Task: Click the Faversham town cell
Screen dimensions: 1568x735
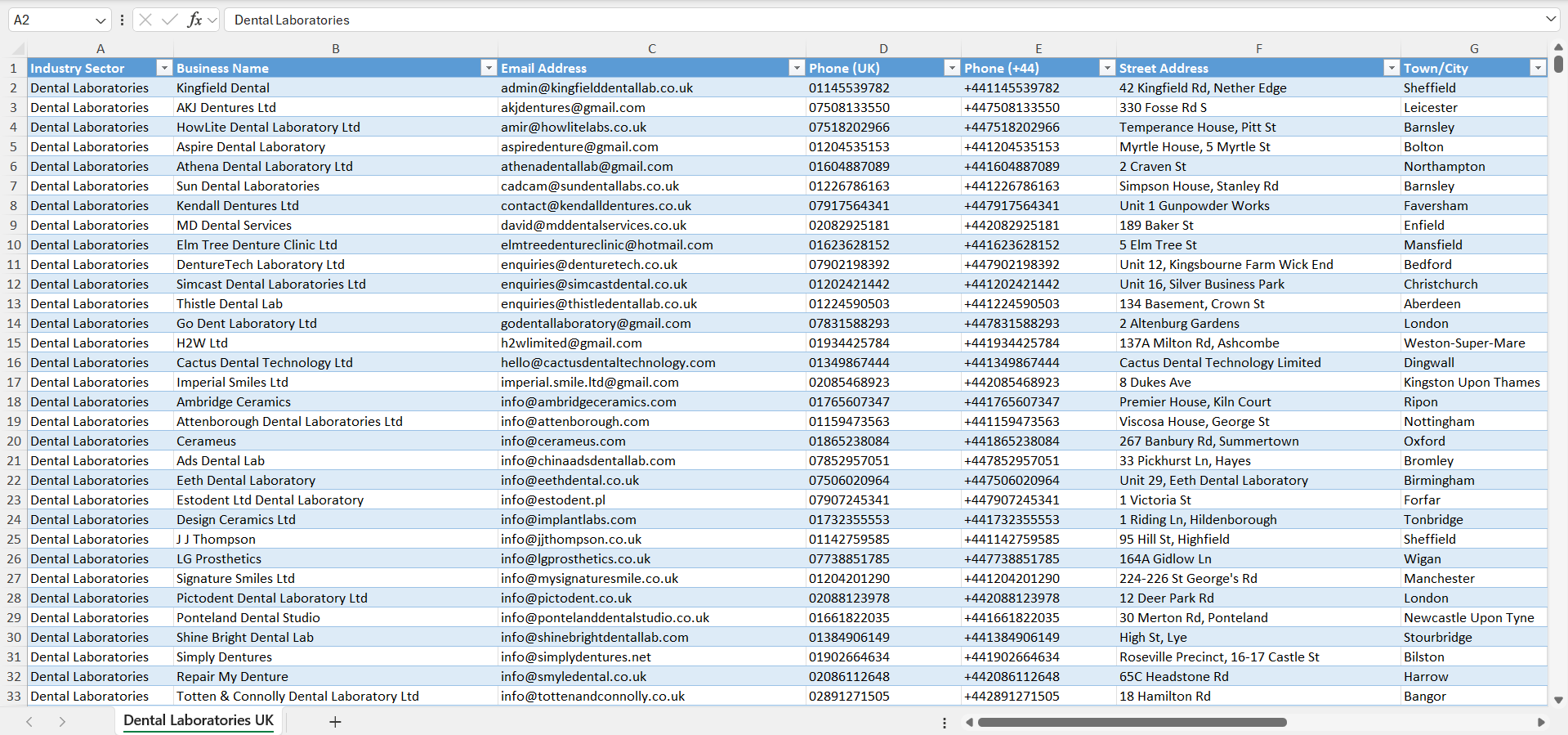Action: (x=1474, y=205)
